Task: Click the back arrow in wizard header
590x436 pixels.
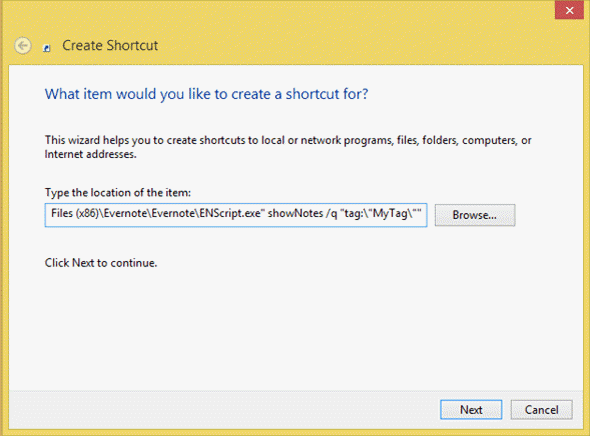Action: click(x=23, y=46)
